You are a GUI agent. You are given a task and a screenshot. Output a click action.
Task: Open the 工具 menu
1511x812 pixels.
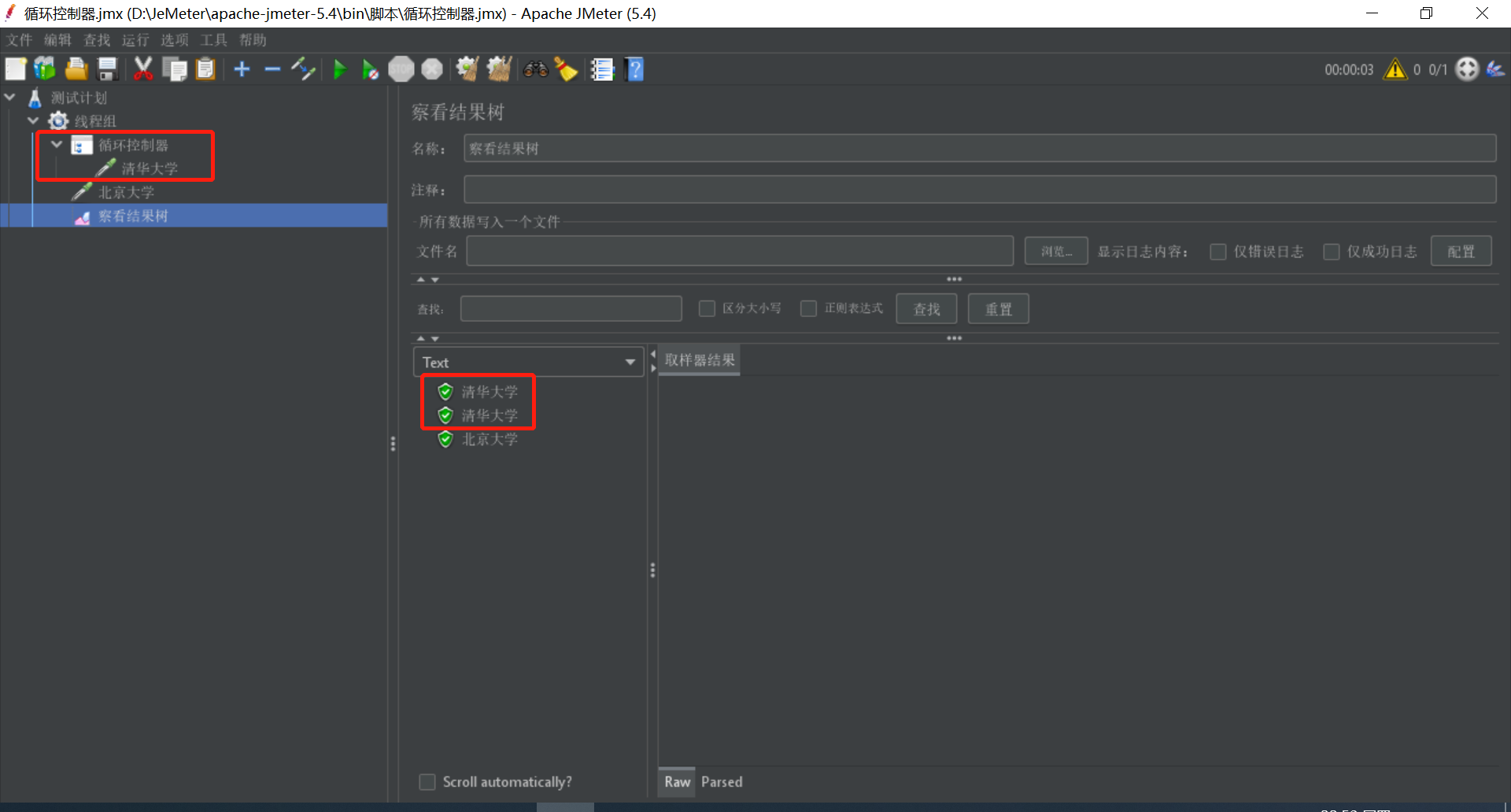(x=213, y=40)
